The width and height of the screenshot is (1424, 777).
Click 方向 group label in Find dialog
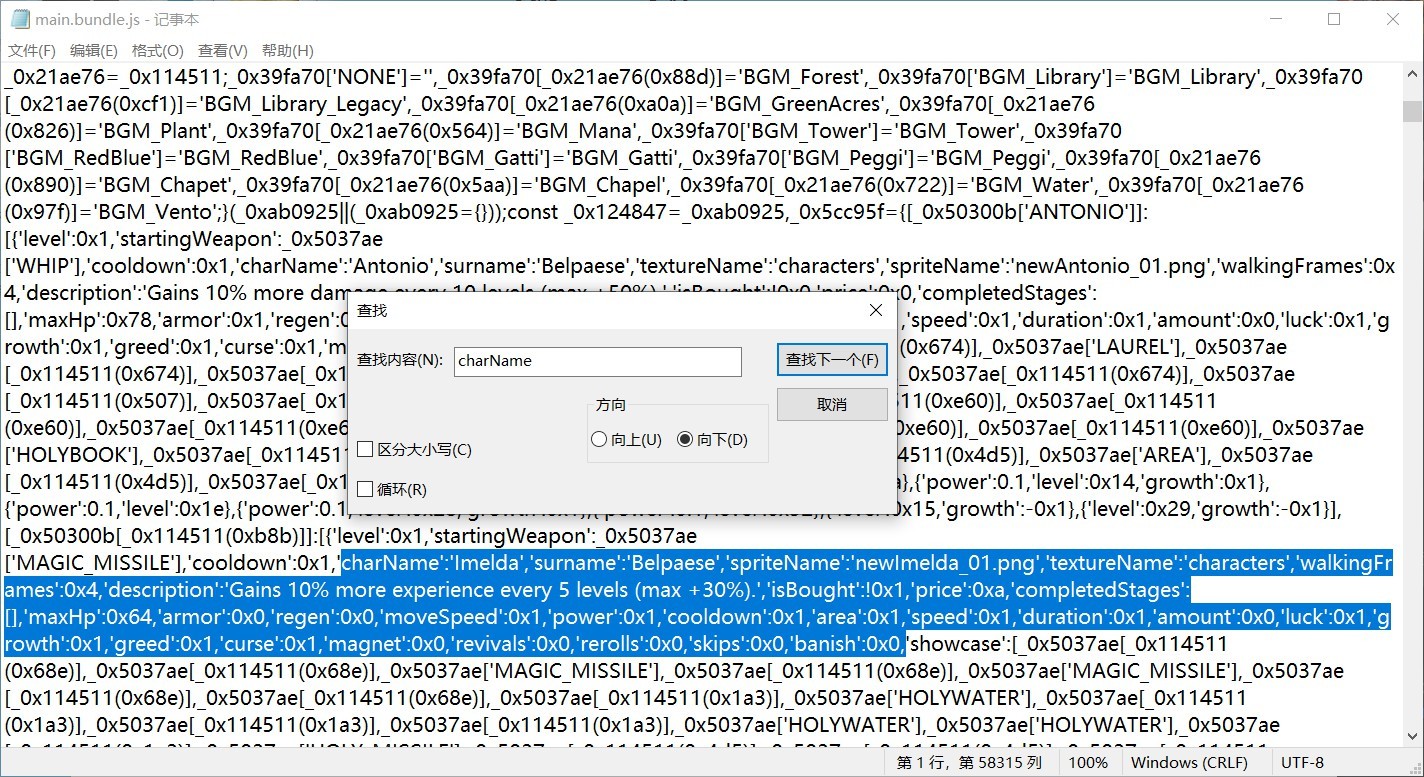(610, 405)
